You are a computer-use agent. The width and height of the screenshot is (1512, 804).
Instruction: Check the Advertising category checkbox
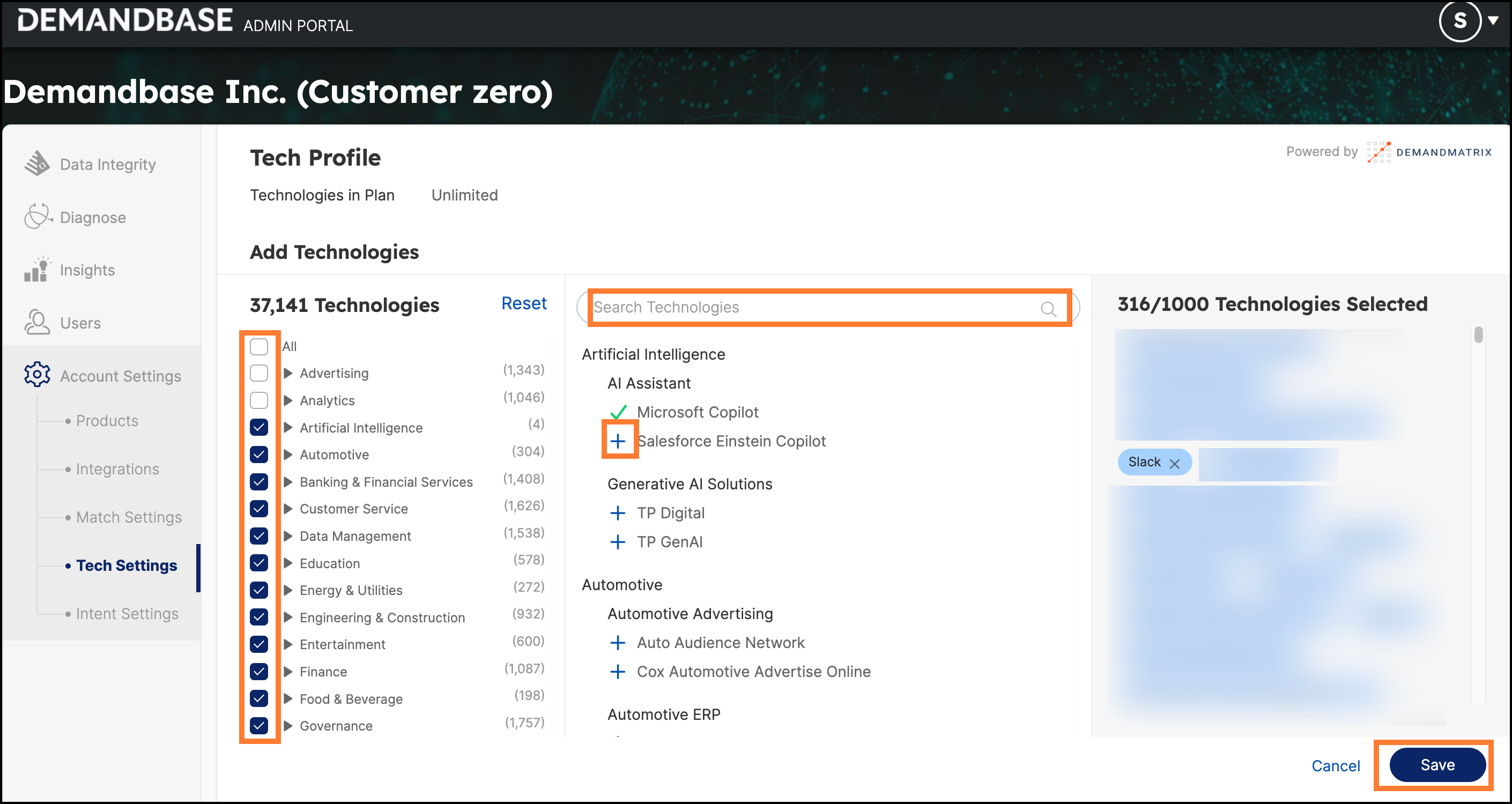pyautogui.click(x=259, y=373)
